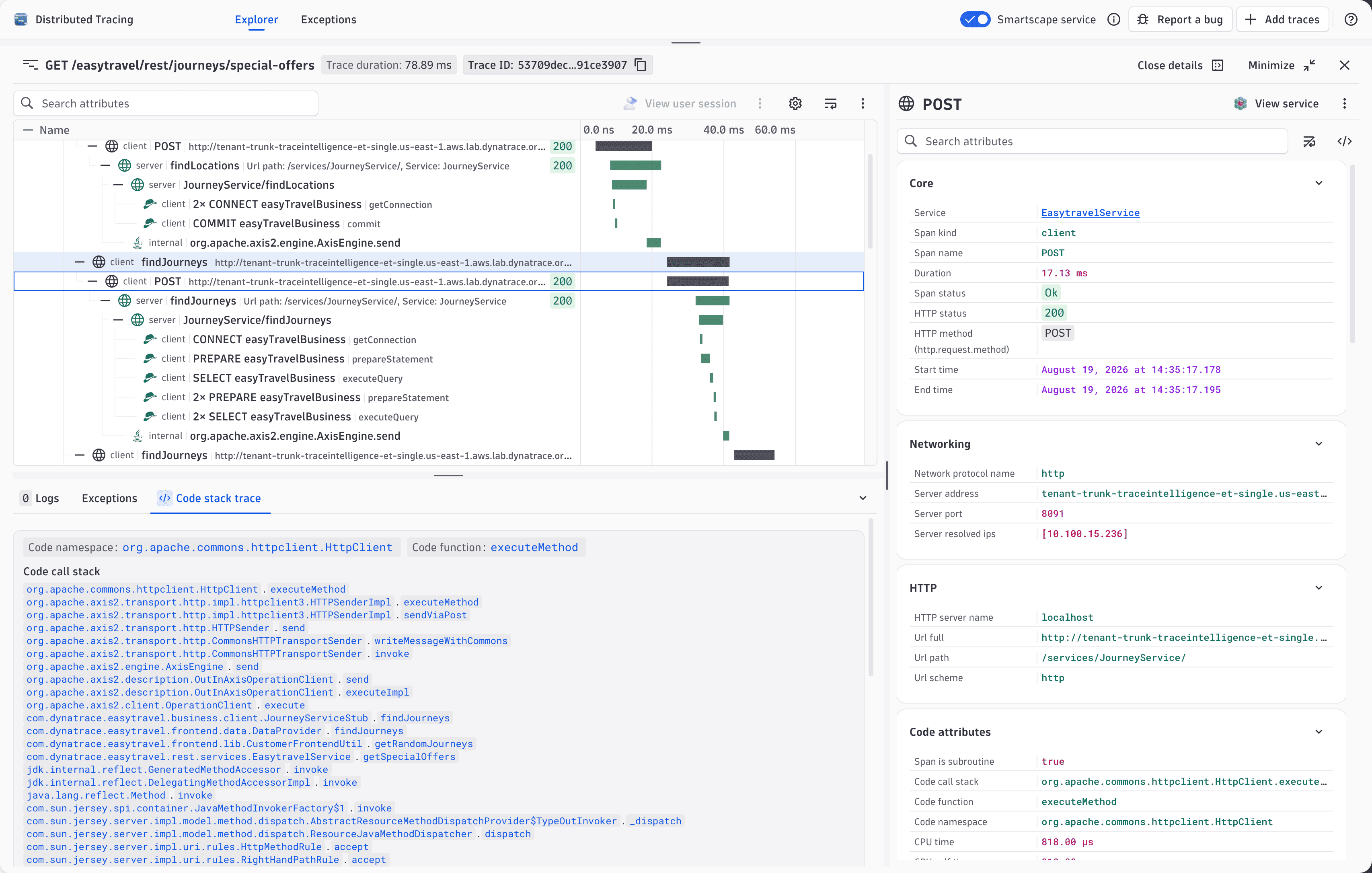Screen dimensions: 1372x873
Task: Click the Minimize arrows icon
Action: [x=1309, y=65]
